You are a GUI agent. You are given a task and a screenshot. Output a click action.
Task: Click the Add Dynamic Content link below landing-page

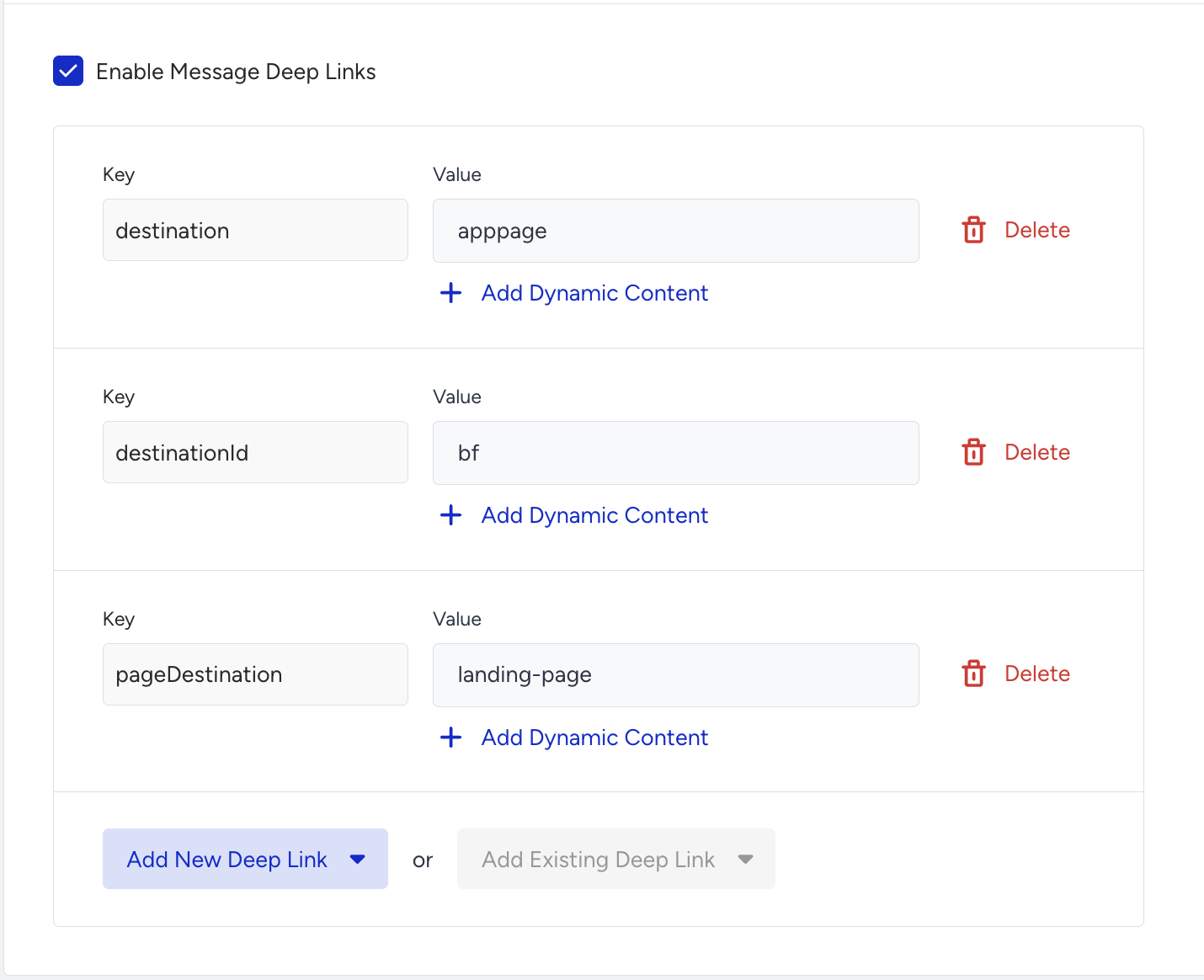[x=594, y=738]
